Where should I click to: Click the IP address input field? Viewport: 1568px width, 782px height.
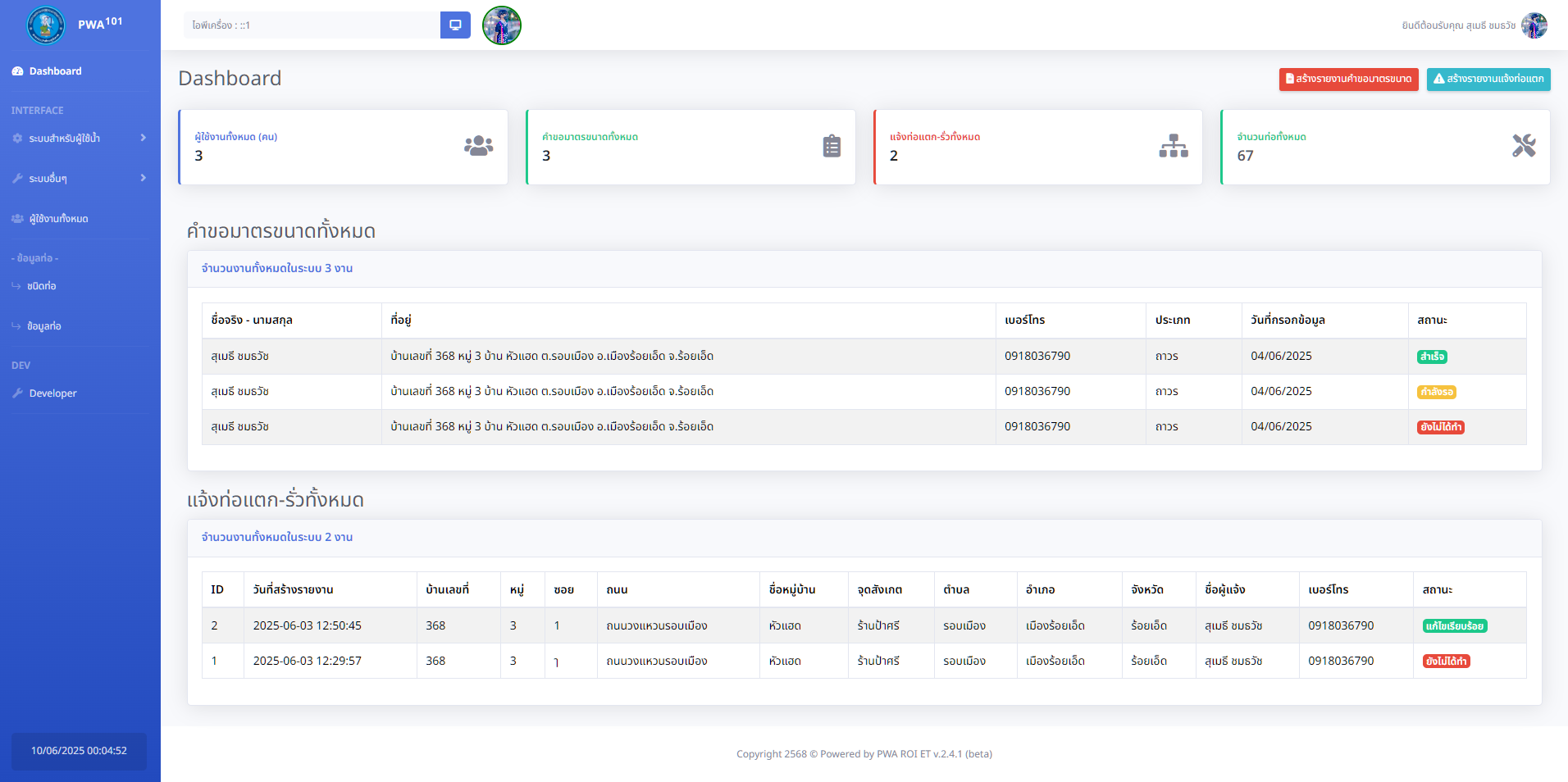(x=312, y=25)
